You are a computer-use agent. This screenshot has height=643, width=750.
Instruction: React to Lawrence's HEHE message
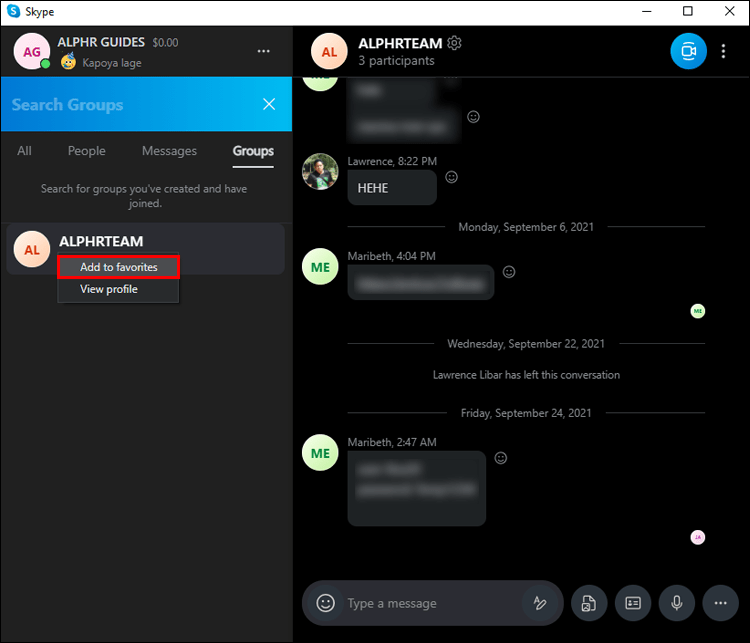pyautogui.click(x=452, y=177)
